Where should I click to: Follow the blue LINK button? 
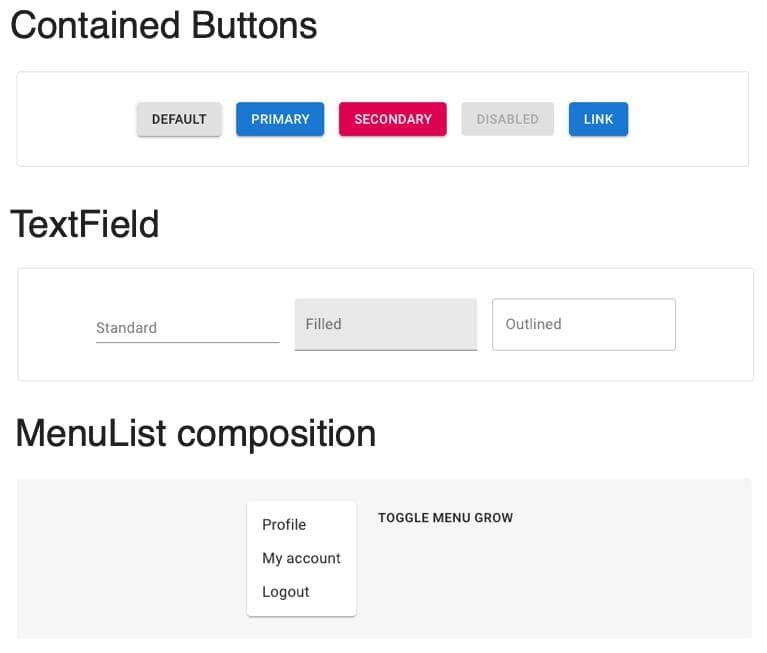pos(598,119)
